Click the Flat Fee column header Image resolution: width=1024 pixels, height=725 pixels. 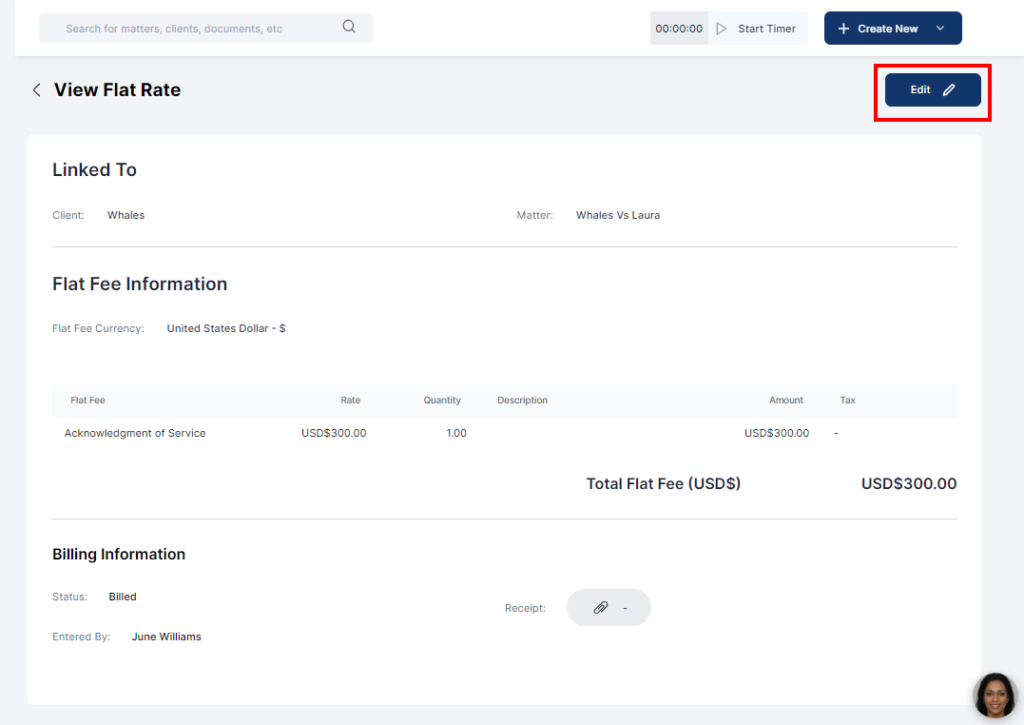click(88, 400)
